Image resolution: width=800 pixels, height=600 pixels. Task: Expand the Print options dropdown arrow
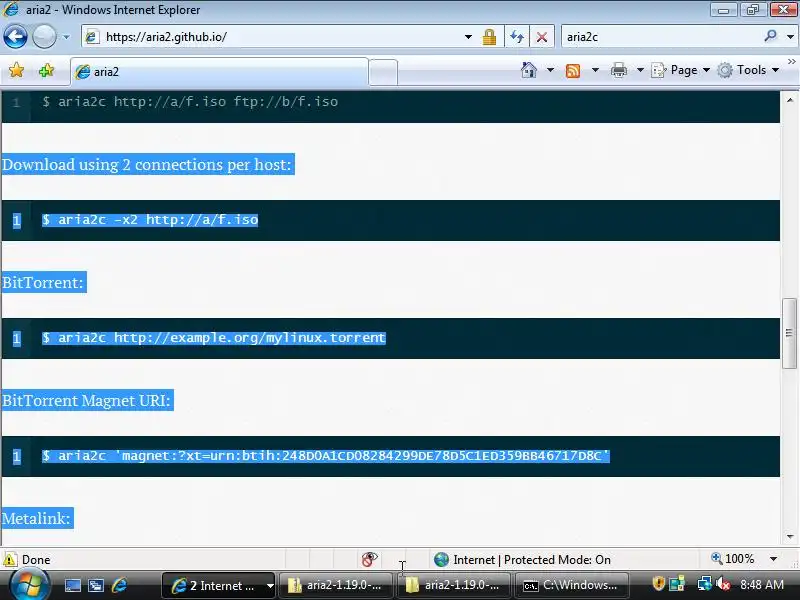pyautogui.click(x=640, y=70)
